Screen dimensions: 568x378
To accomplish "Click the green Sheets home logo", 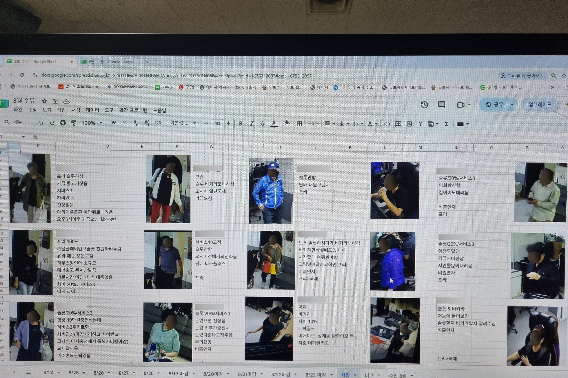I will click(x=4, y=104).
